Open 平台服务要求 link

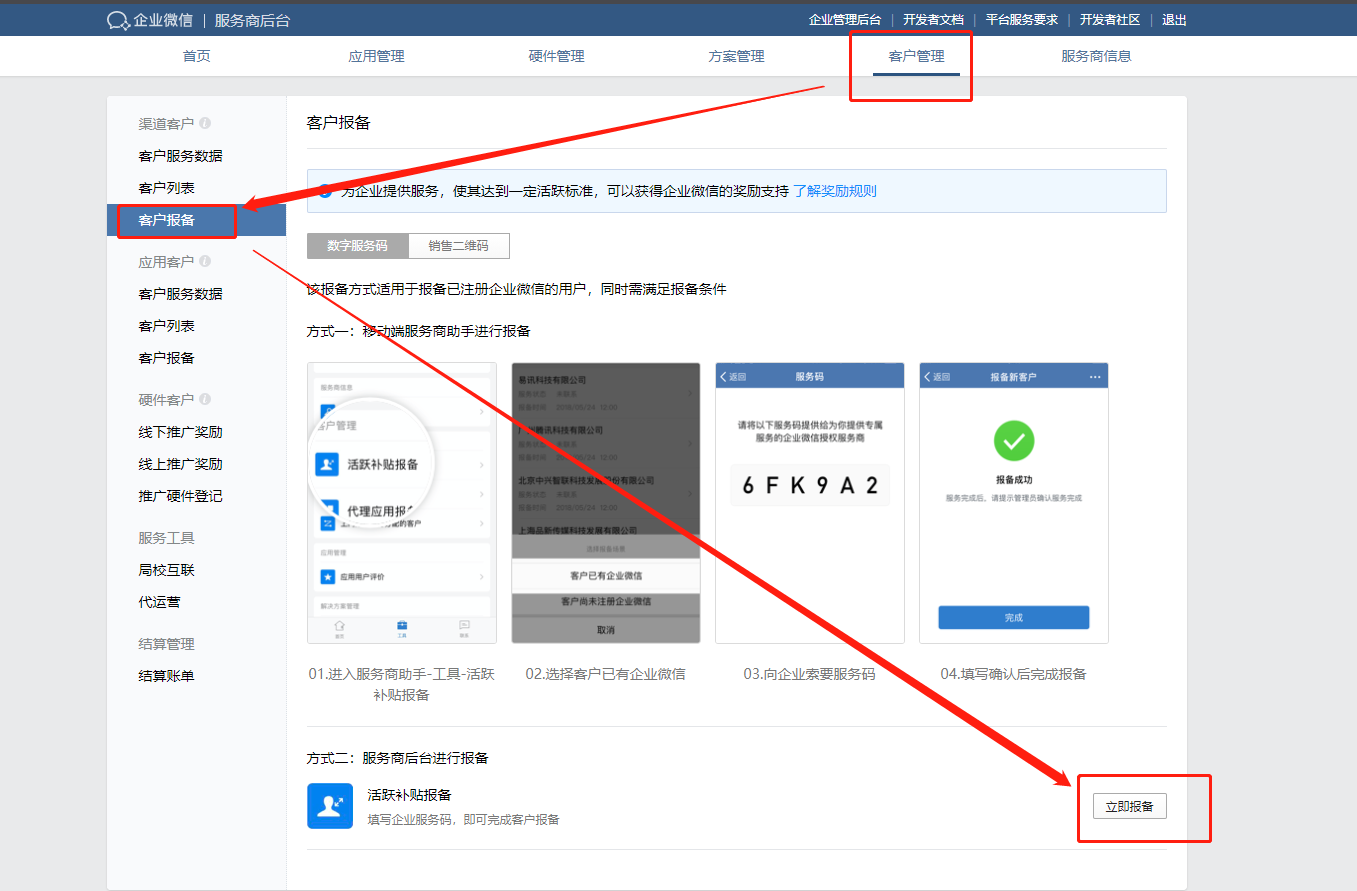point(1022,20)
